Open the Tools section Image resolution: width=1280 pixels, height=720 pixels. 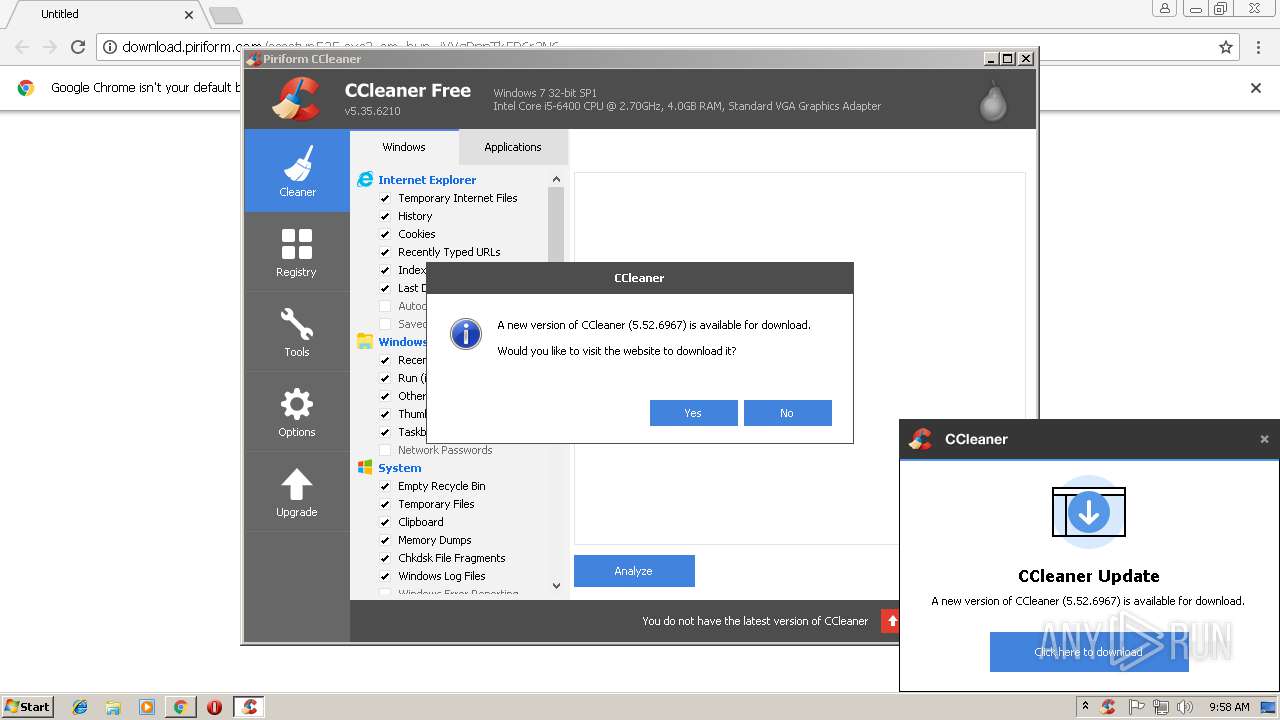pos(297,332)
